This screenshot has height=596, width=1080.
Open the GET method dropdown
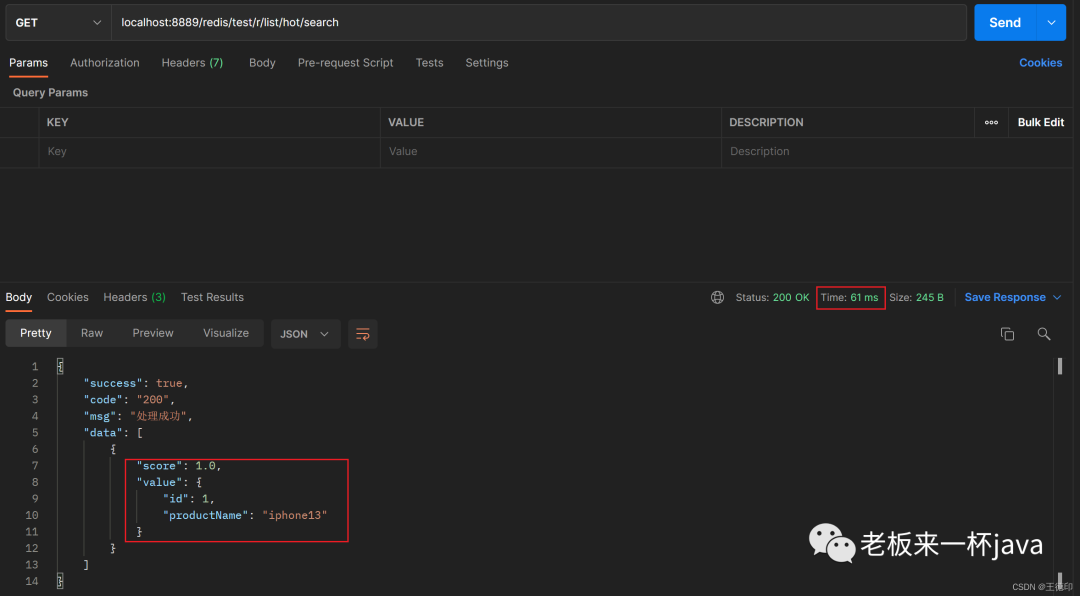[58, 23]
